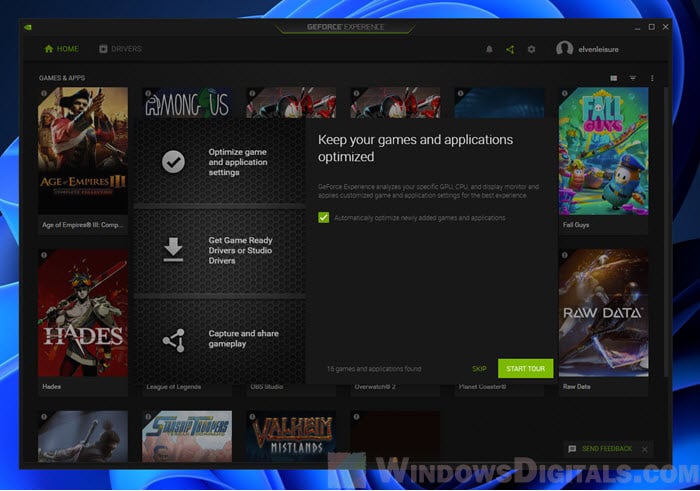Open the filter games icon
The width and height of the screenshot is (700, 491).
633,78
